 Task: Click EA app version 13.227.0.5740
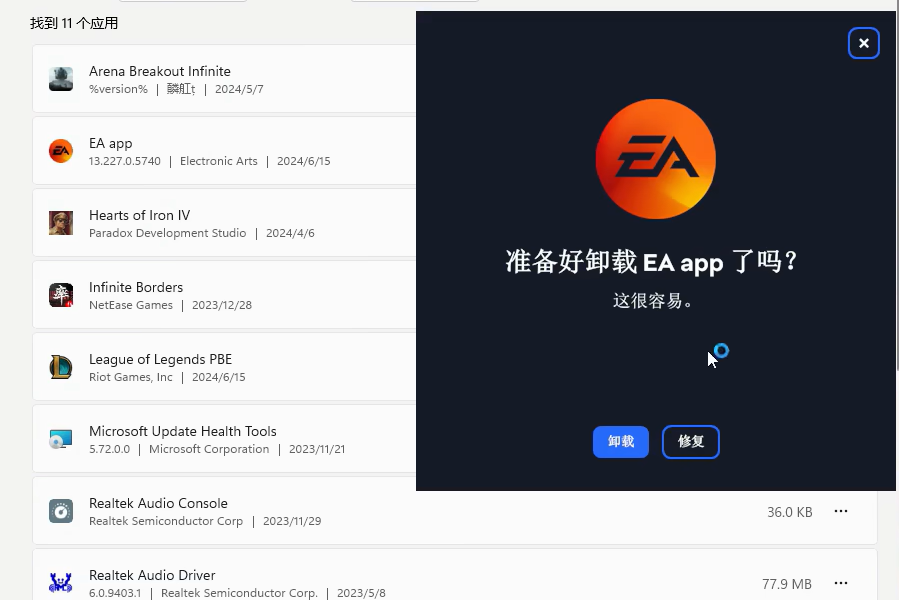point(124,161)
